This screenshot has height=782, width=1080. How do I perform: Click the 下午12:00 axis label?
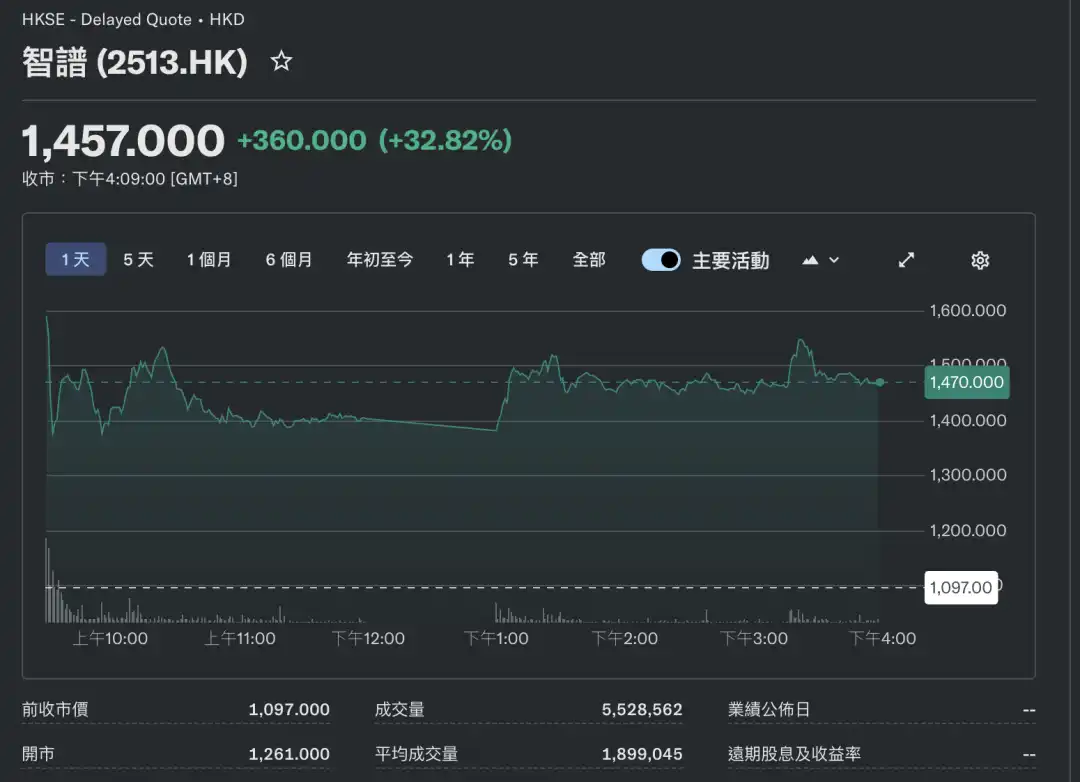tap(368, 639)
